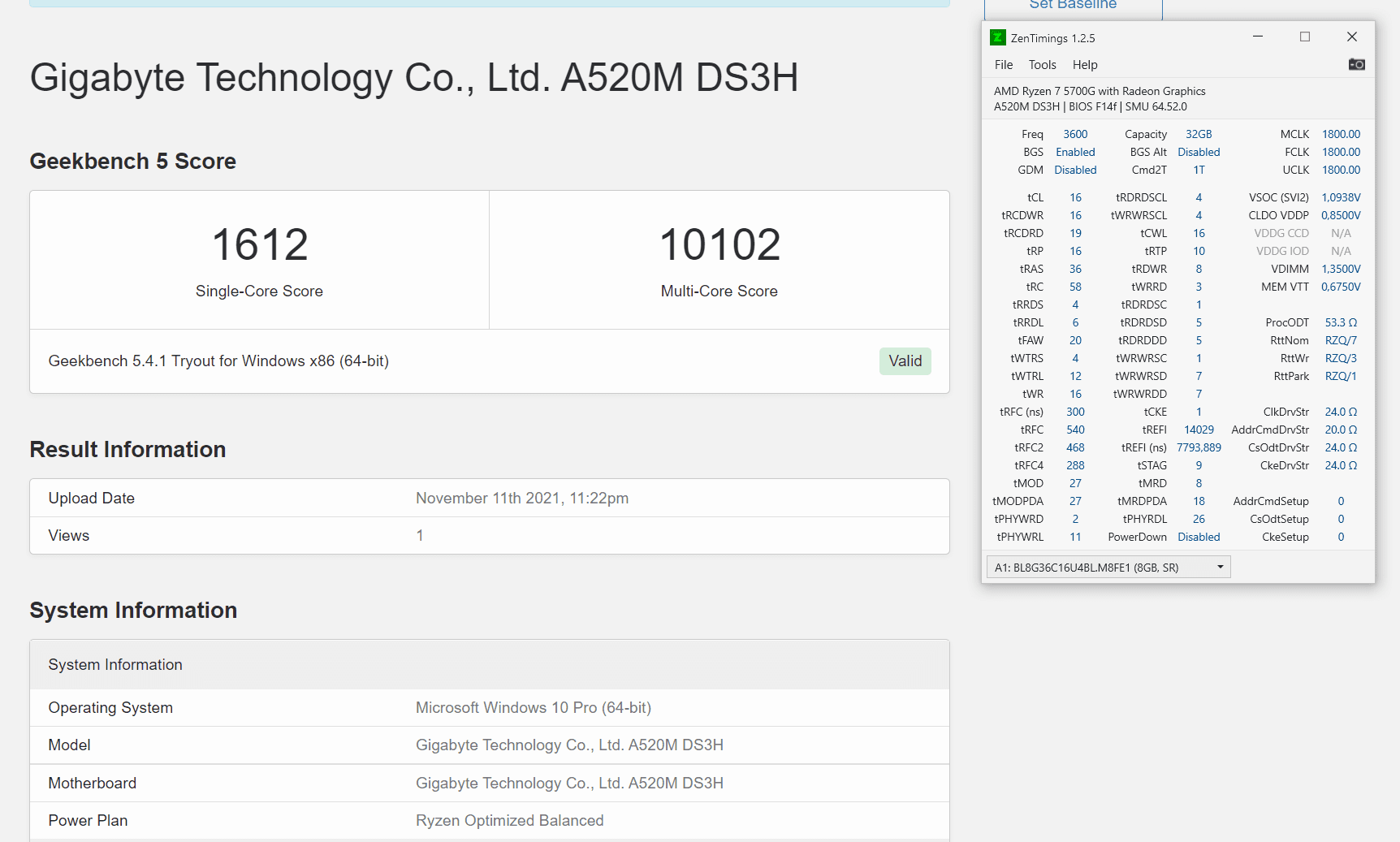Click the FCLK value 1800.00
The width and height of the screenshot is (1400, 842).
[x=1341, y=152]
